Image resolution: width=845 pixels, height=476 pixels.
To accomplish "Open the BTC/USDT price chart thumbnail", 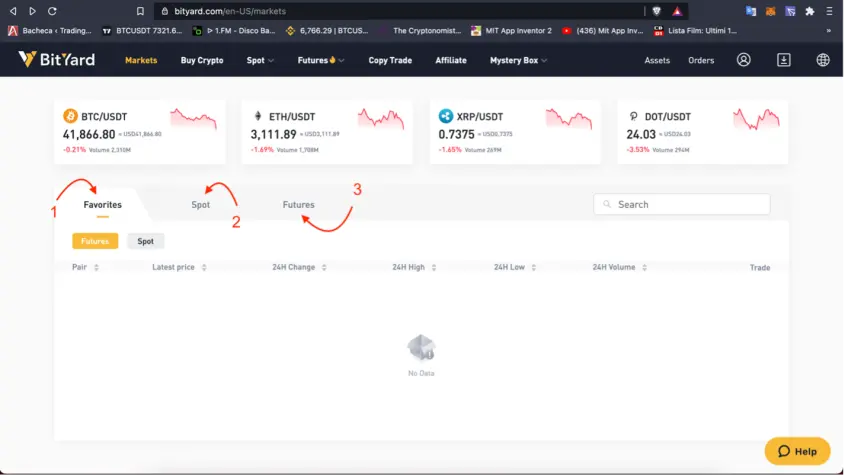I will click(x=193, y=119).
